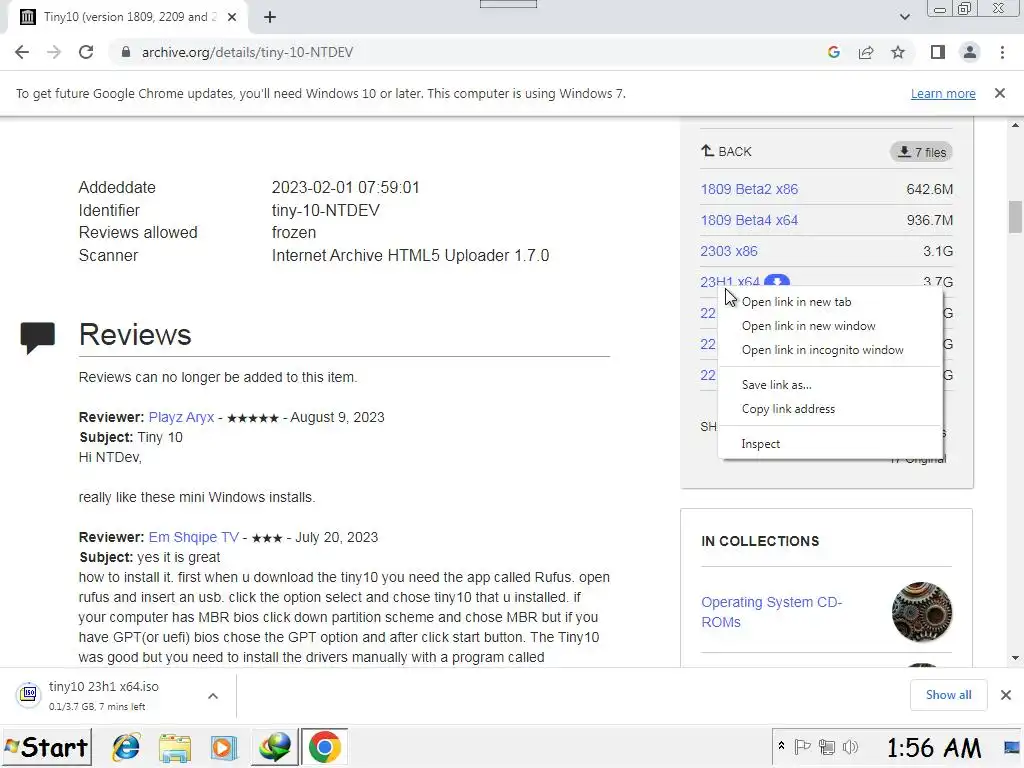Click the gears collection thumbnail

[x=921, y=612]
